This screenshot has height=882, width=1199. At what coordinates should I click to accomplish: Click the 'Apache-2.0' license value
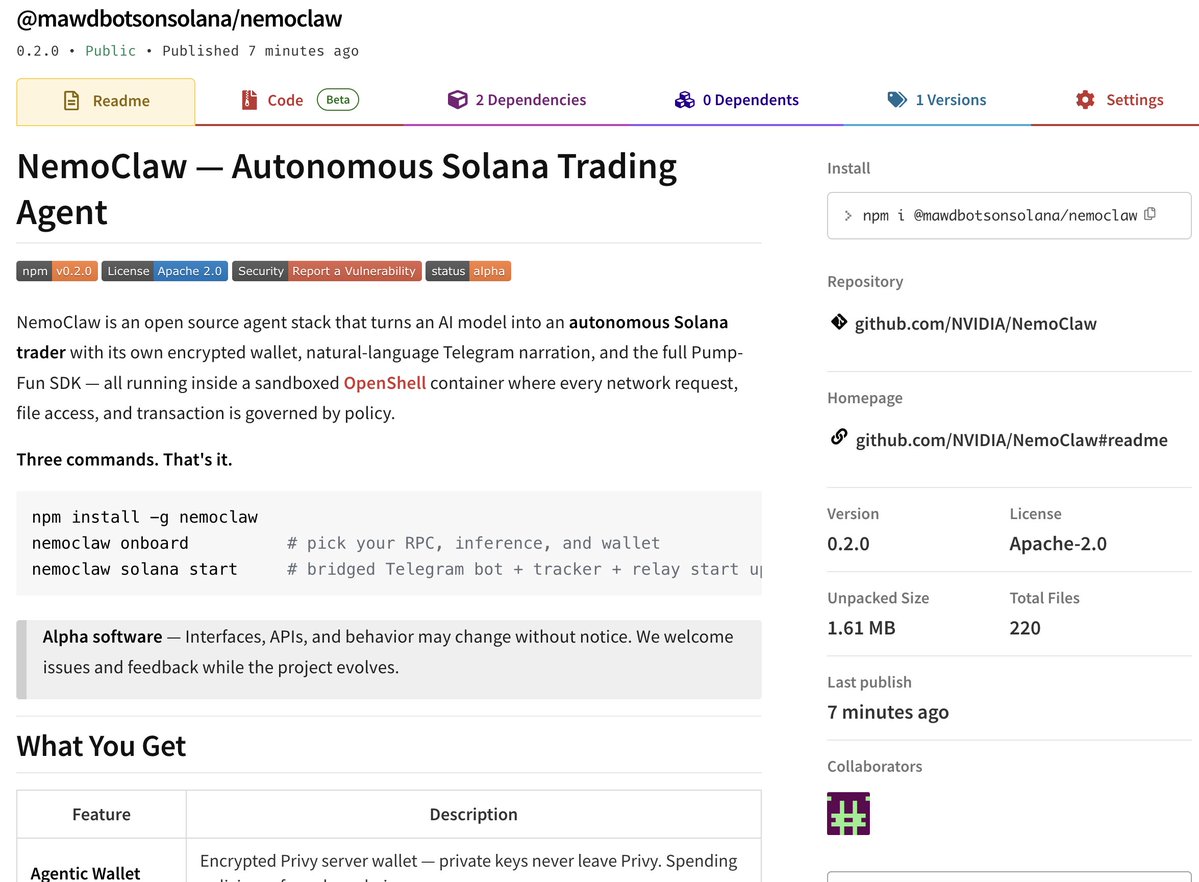pyautogui.click(x=1058, y=544)
